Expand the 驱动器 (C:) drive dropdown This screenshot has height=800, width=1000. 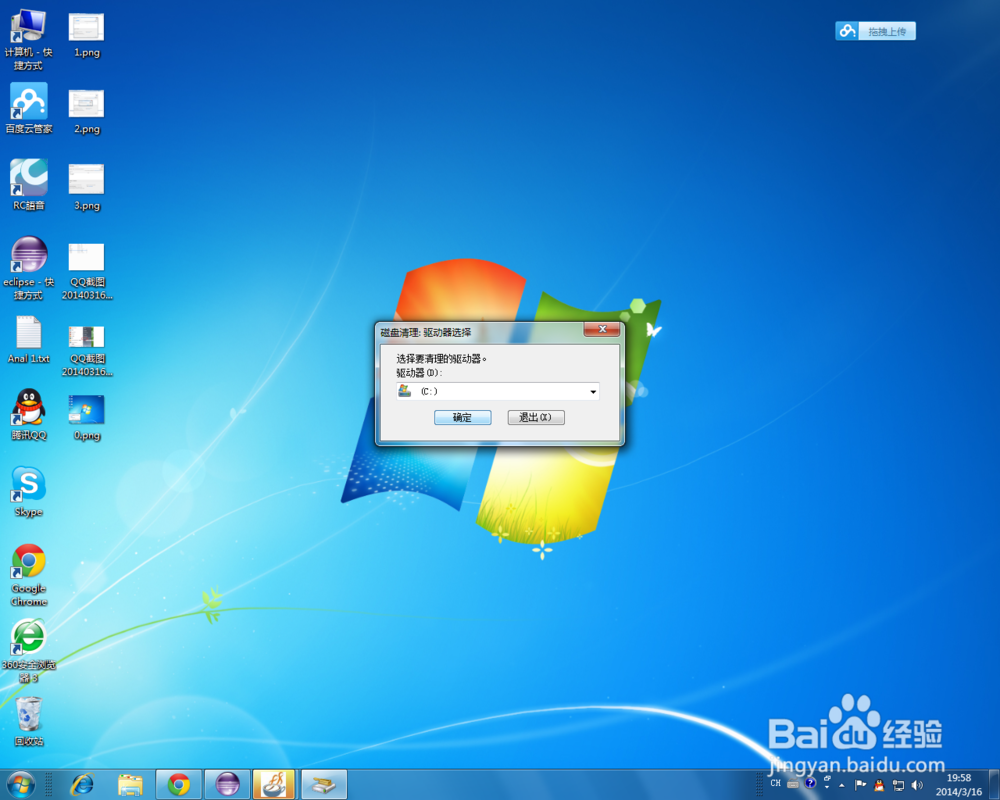tap(593, 392)
